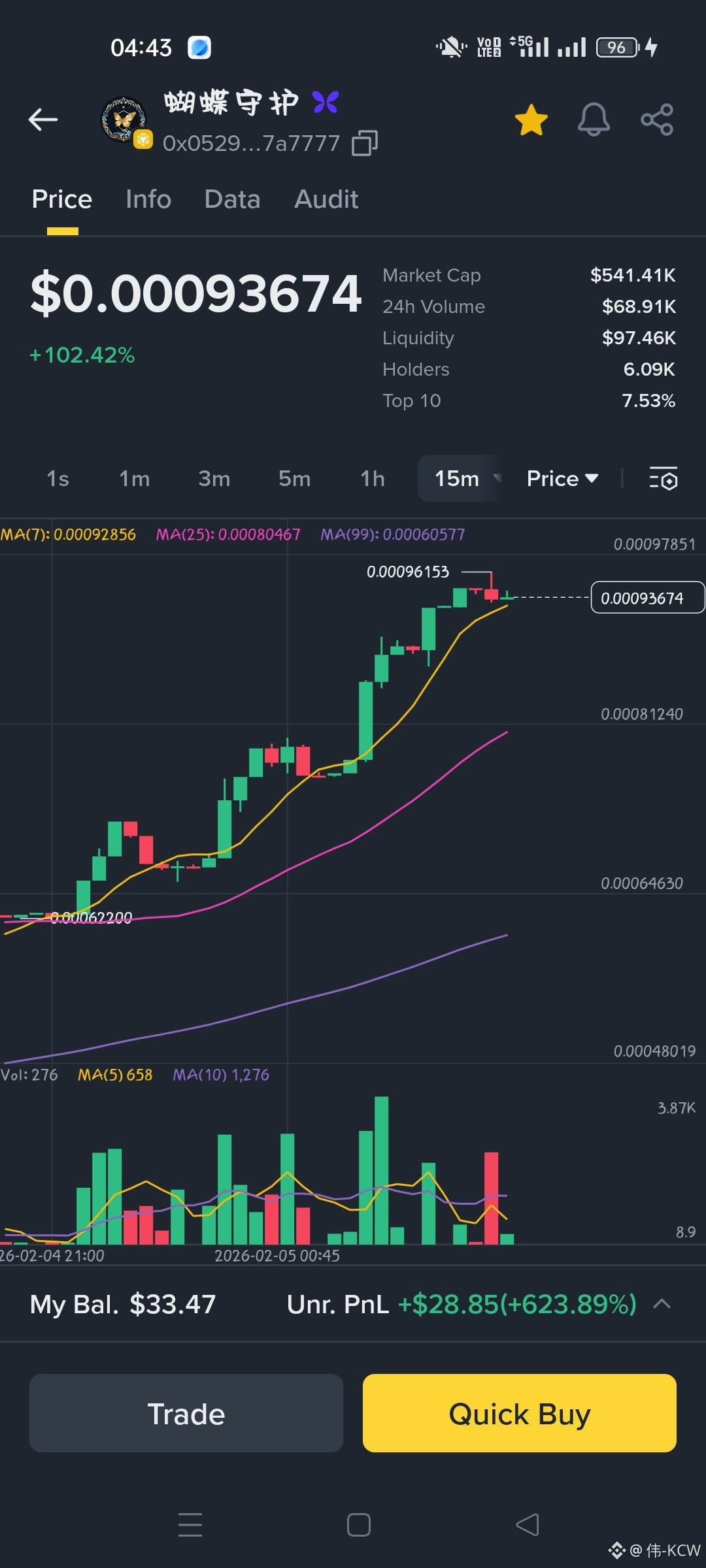The image size is (706, 1568).
Task: Select the 3m chart interval
Action: [x=214, y=479]
